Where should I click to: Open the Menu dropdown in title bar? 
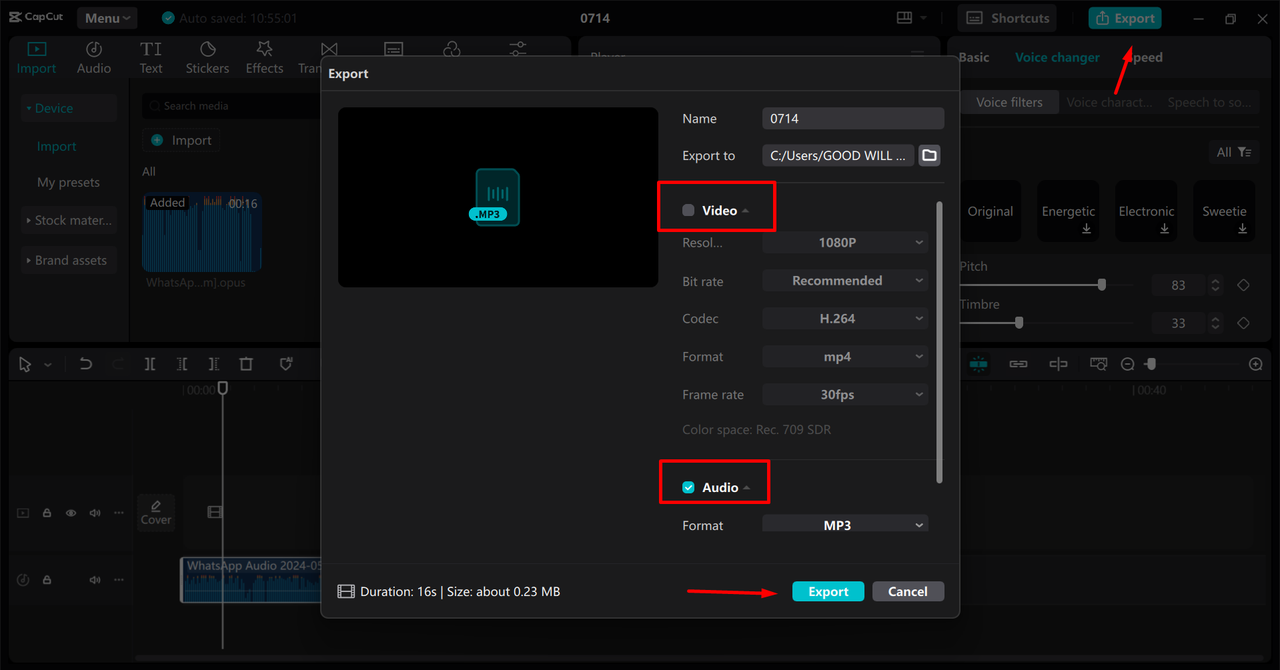(x=107, y=18)
